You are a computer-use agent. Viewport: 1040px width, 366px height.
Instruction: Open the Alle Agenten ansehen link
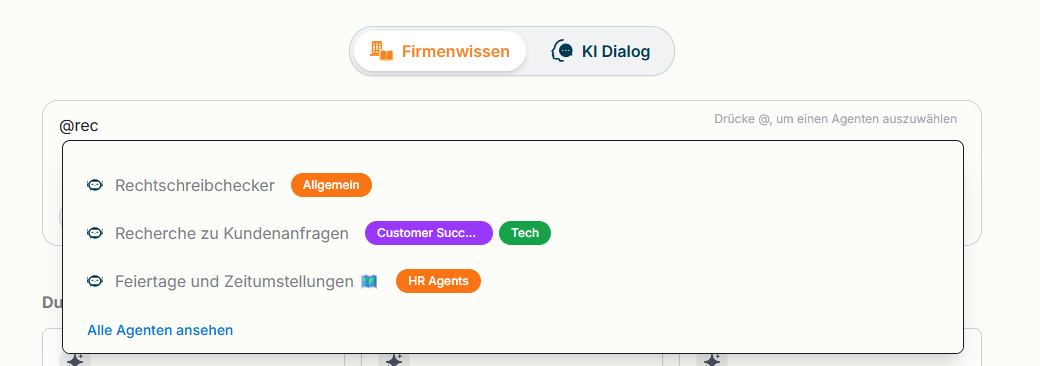(x=160, y=330)
